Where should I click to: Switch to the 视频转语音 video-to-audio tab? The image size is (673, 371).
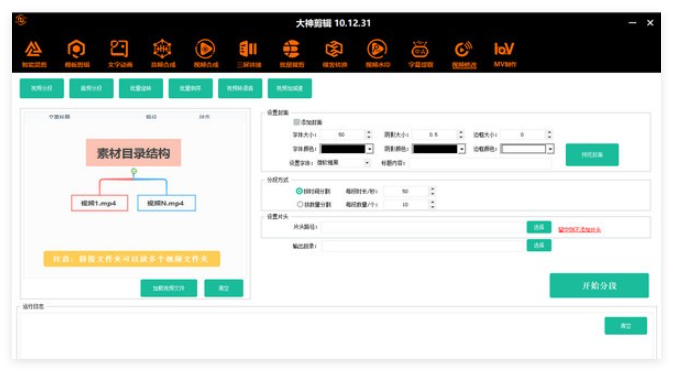pyautogui.click(x=240, y=88)
